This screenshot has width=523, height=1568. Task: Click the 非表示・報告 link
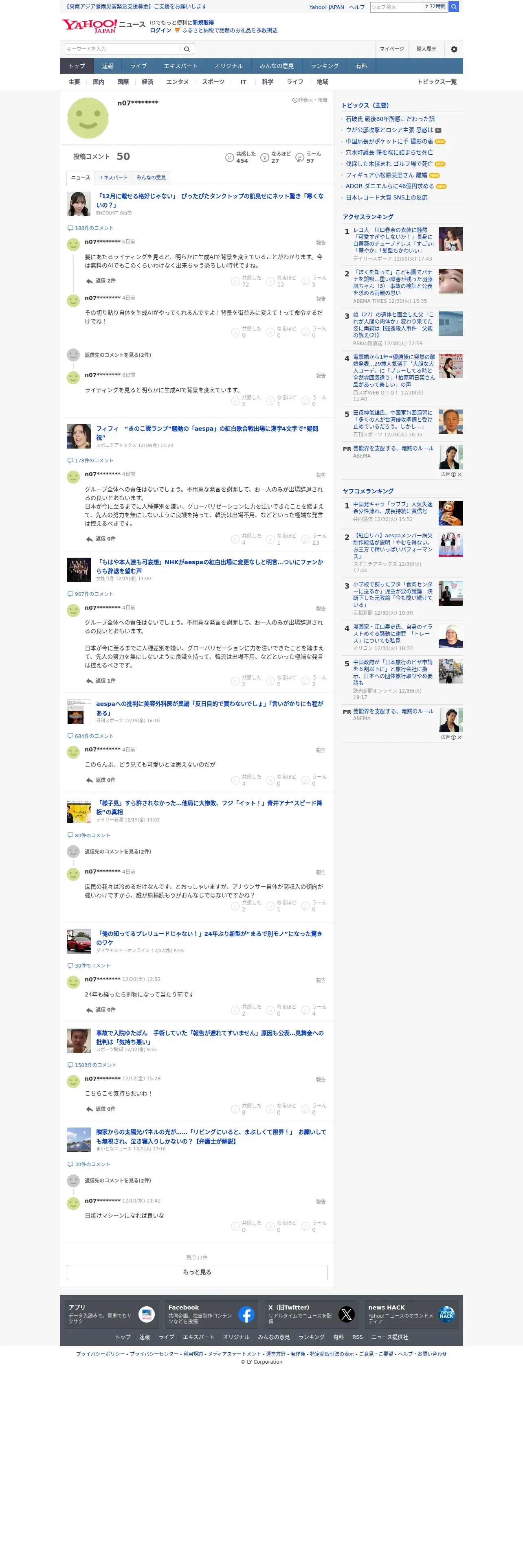[x=309, y=100]
